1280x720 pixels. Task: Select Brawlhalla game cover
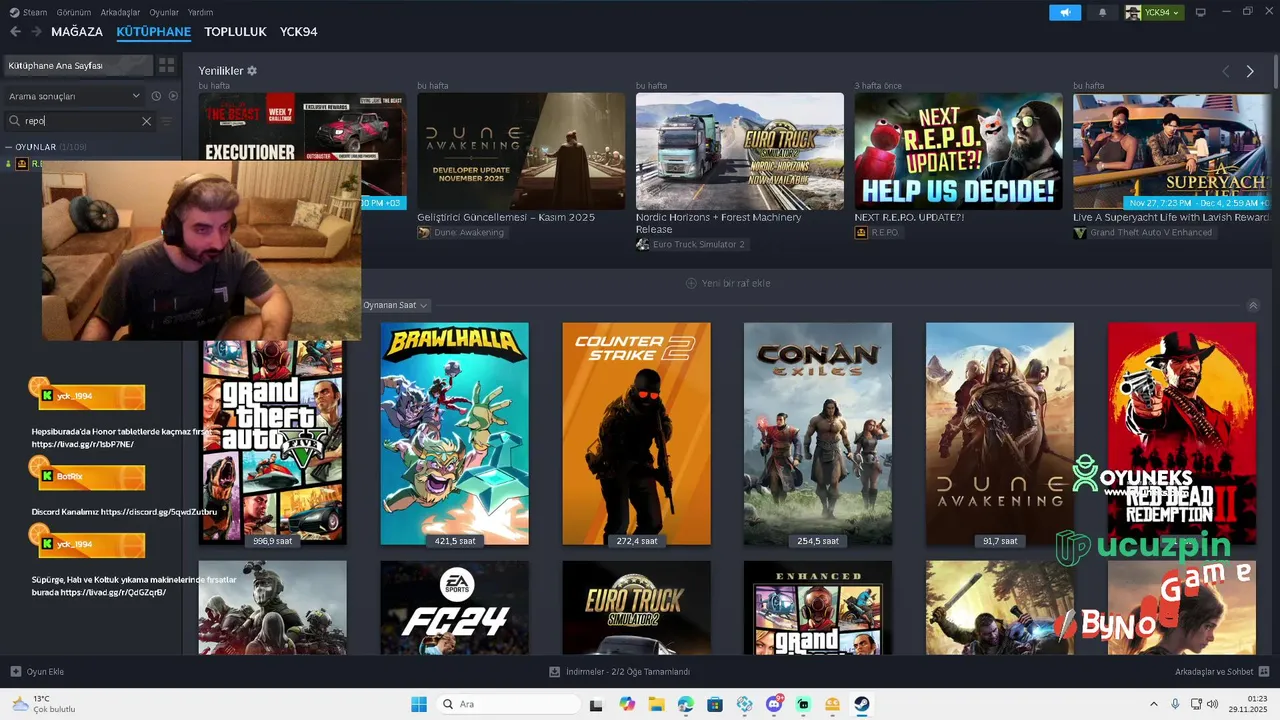coord(454,433)
